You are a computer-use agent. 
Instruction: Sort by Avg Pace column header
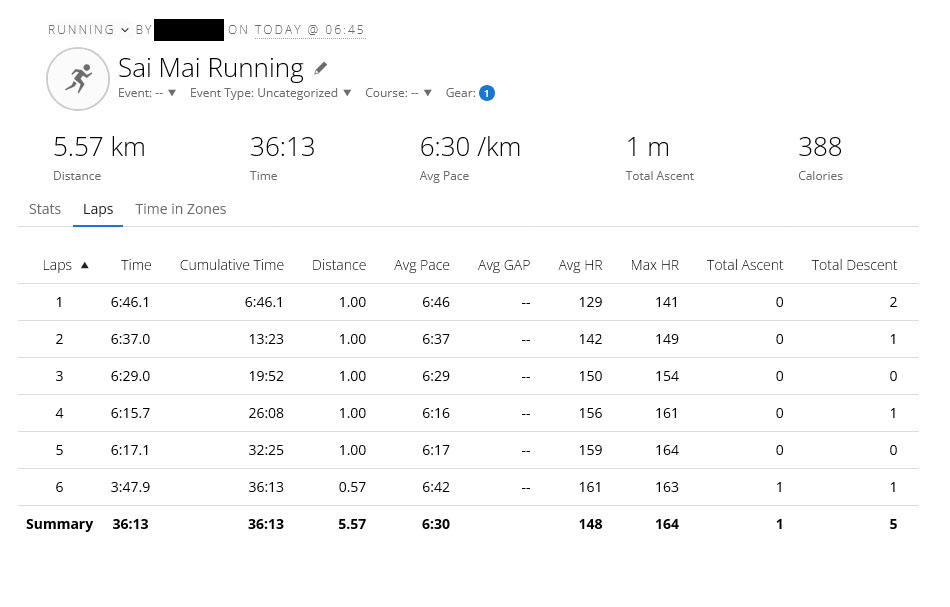(x=422, y=265)
